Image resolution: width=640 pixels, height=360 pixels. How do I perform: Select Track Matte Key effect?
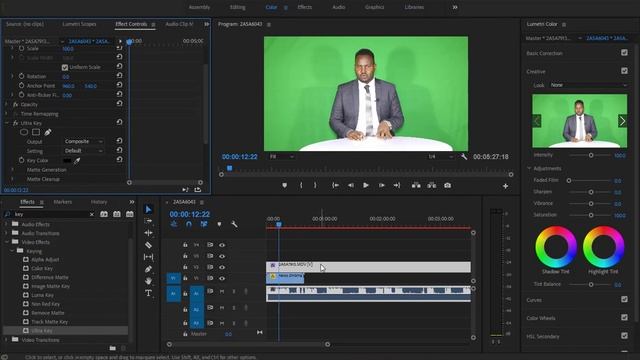pyautogui.click(x=49, y=322)
